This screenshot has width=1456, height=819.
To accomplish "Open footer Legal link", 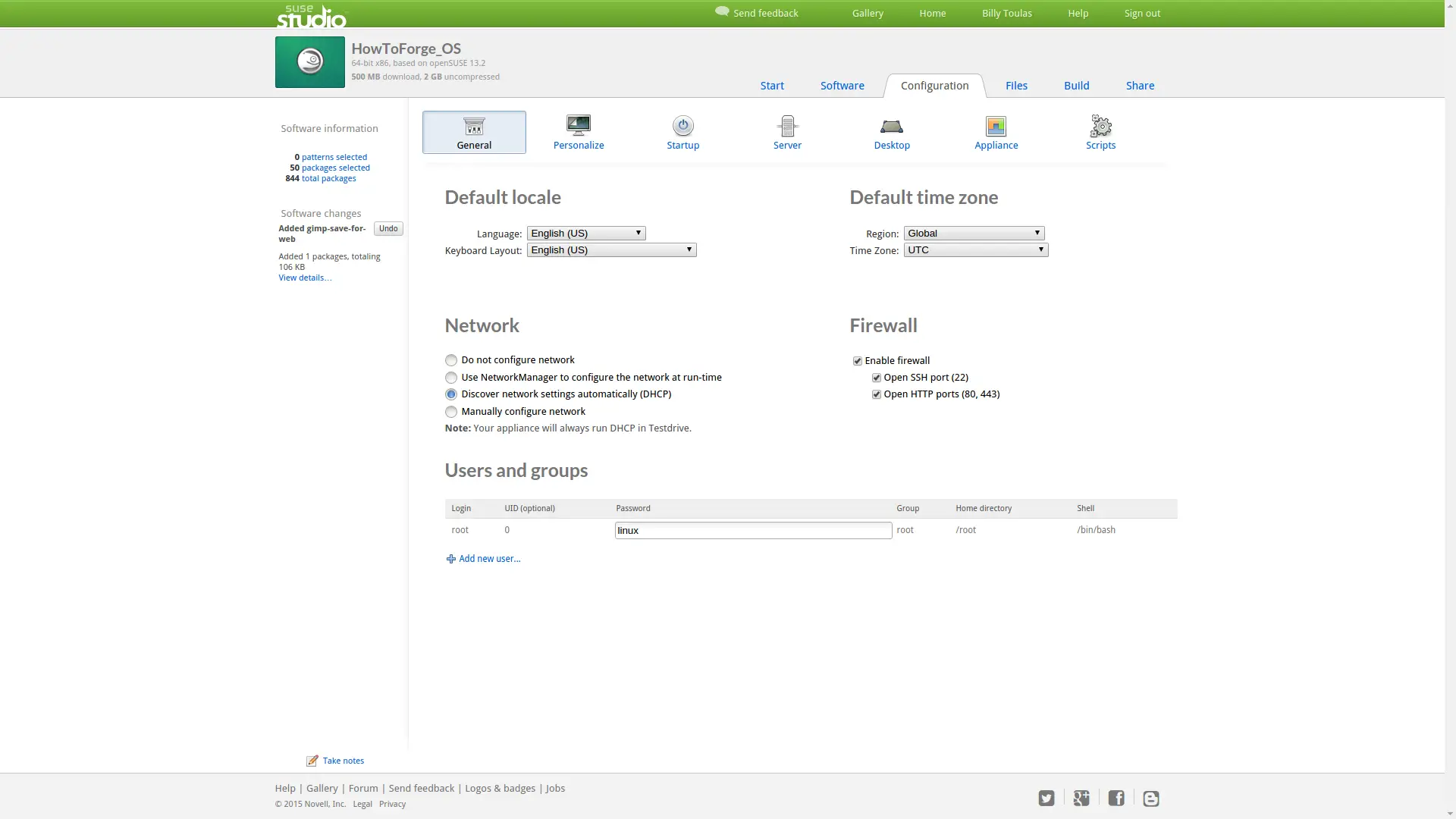I will point(362,805).
